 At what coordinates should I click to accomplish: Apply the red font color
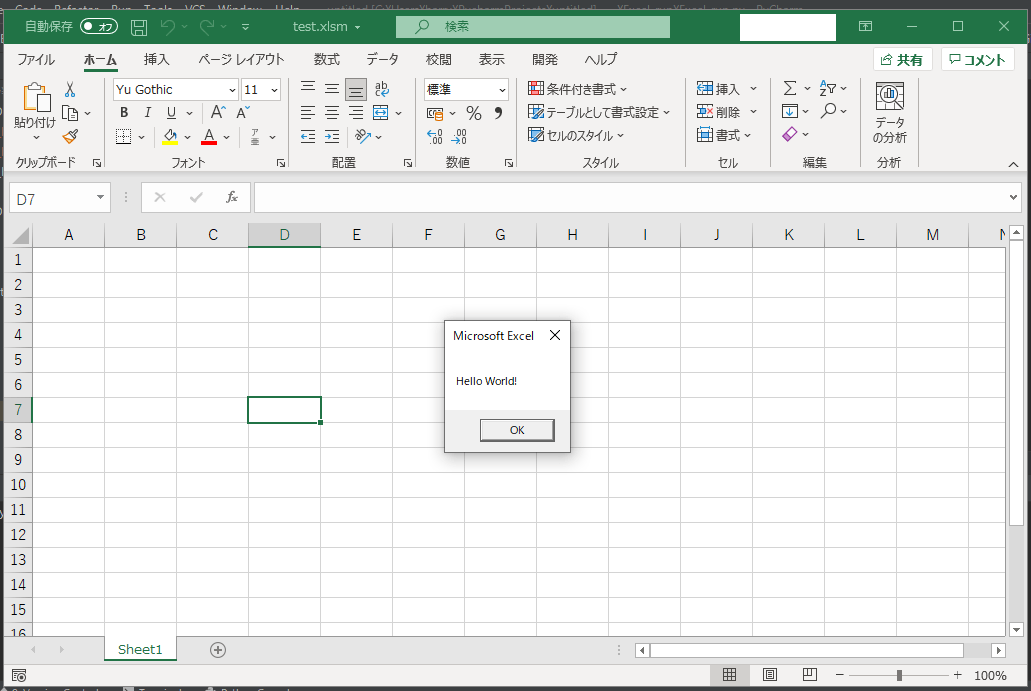point(209,137)
